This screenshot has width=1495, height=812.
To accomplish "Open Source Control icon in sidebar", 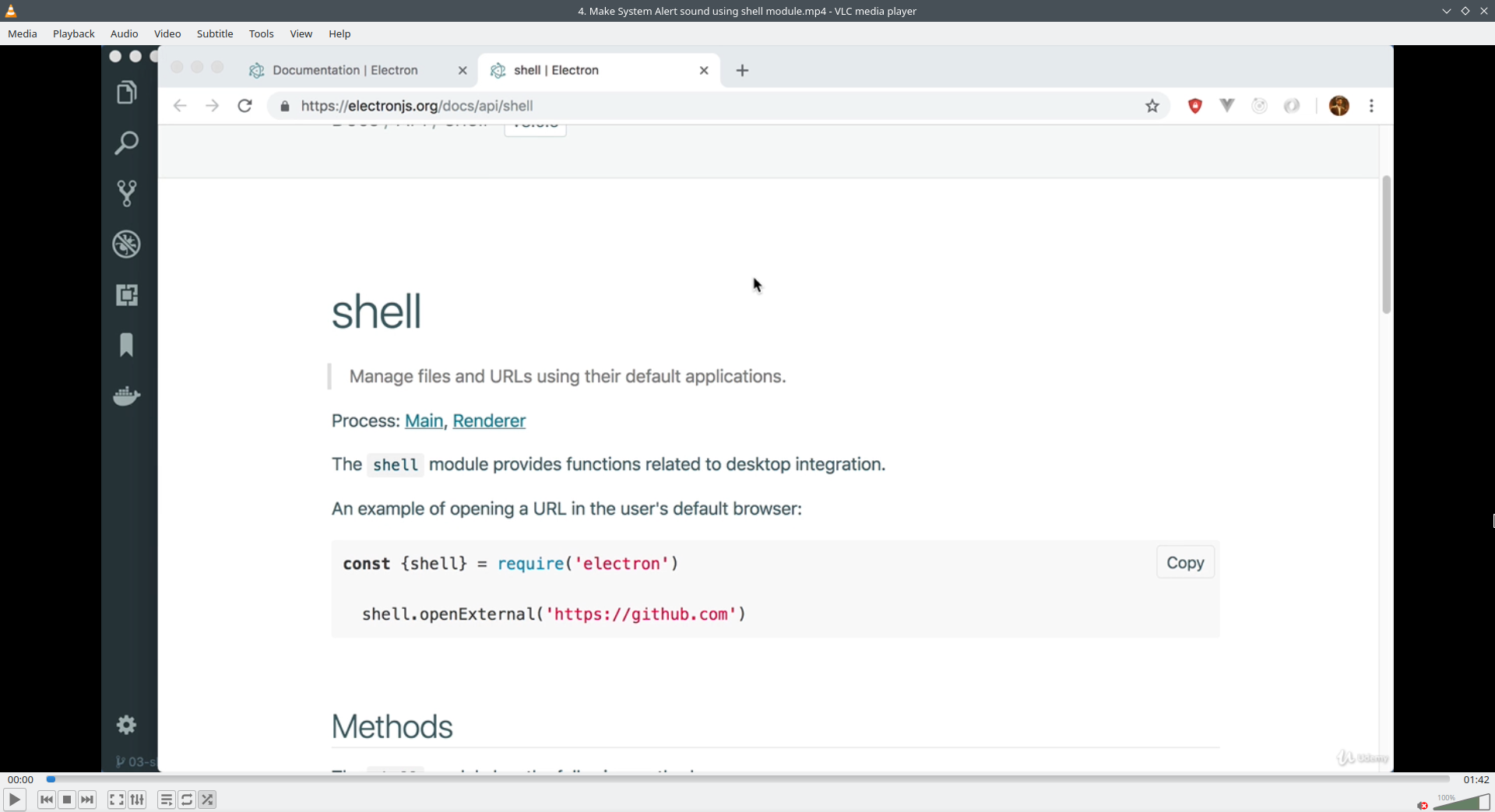I will tap(127, 193).
